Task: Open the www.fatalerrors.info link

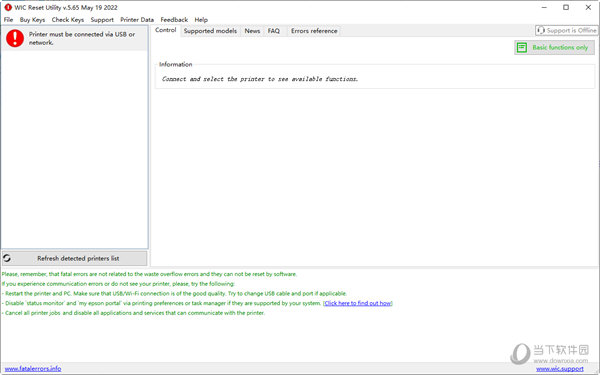Action: pyautogui.click(x=33, y=368)
